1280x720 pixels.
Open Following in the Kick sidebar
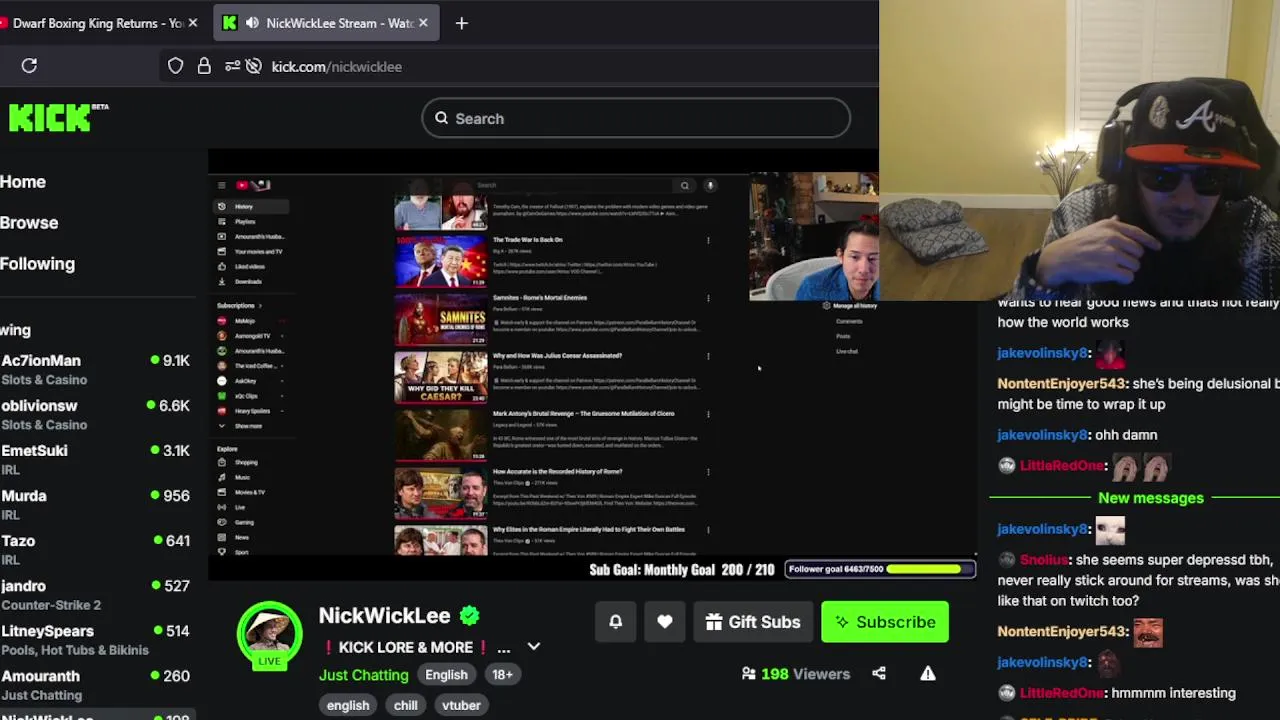[38, 264]
